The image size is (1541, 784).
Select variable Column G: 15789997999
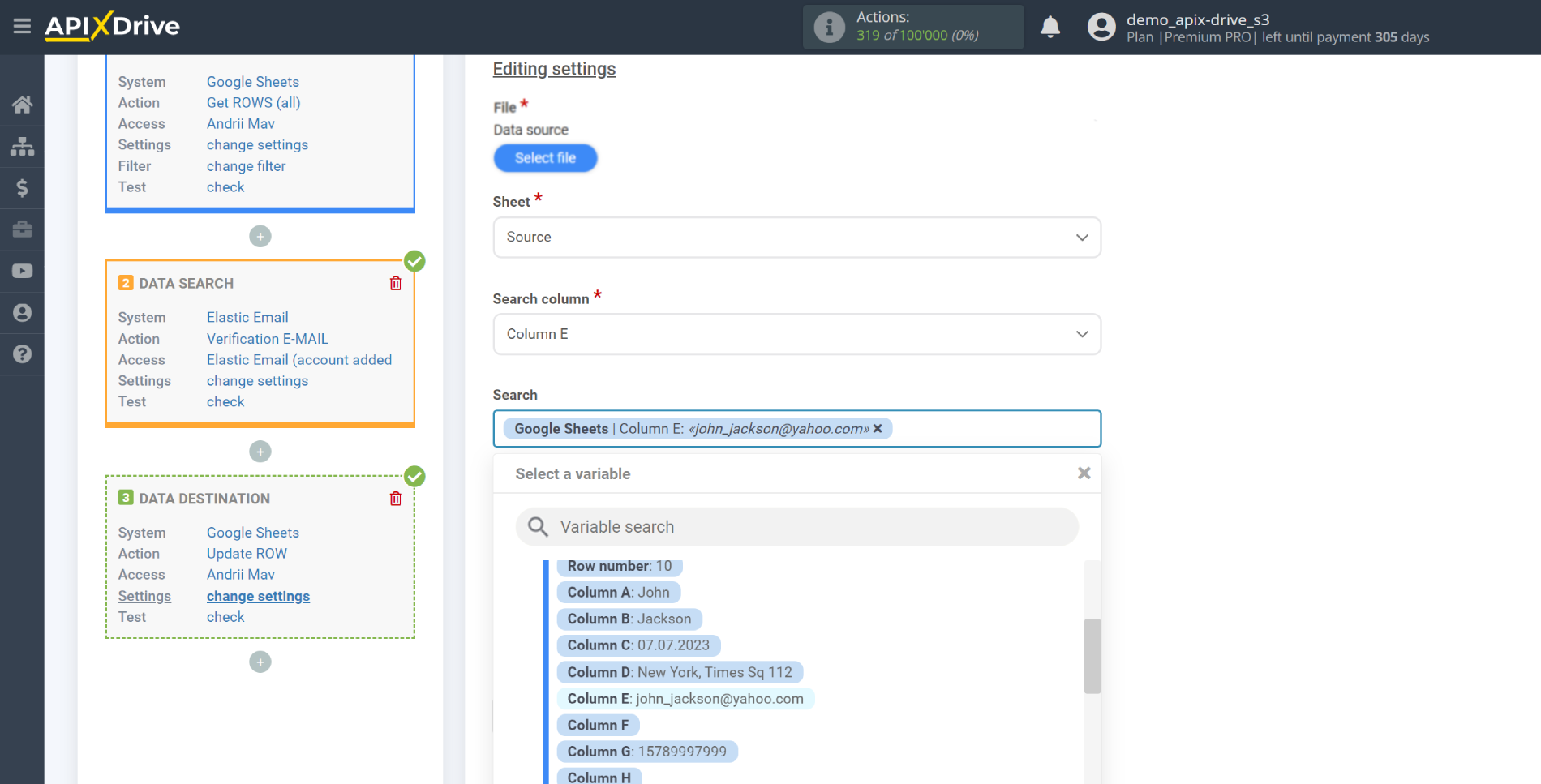click(647, 752)
